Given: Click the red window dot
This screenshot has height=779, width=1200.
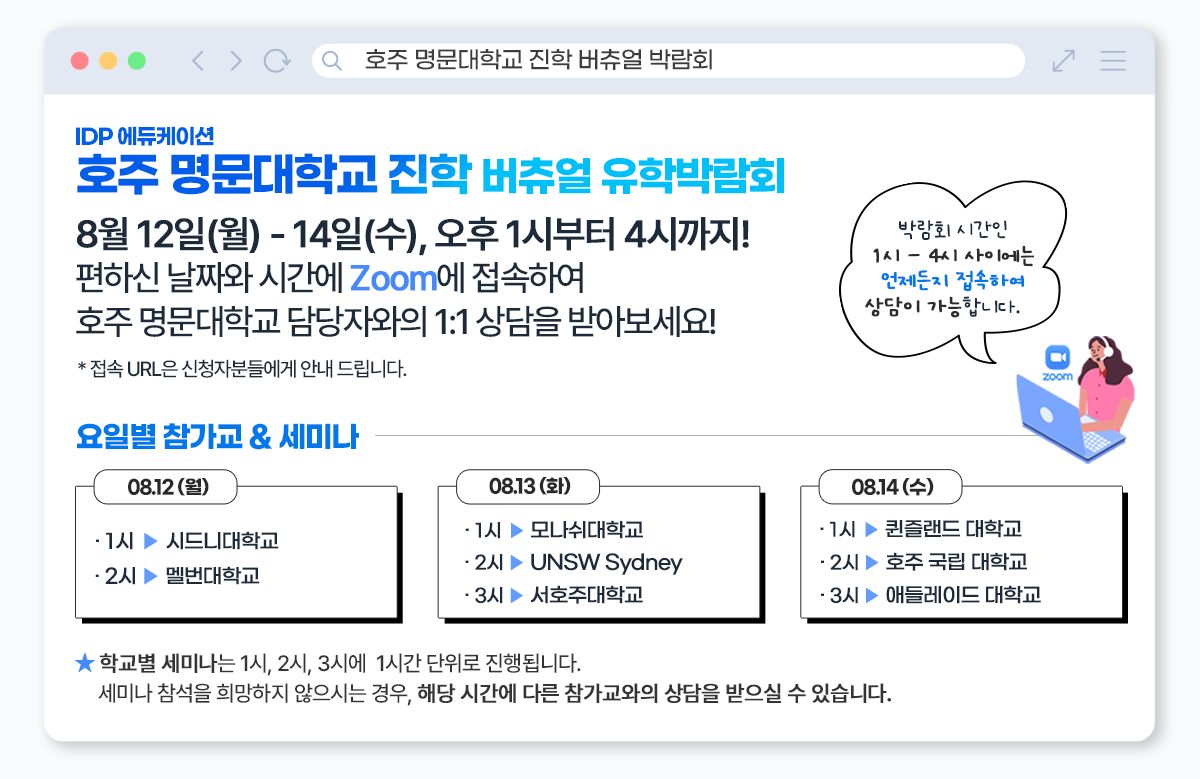Looking at the screenshot, I should tap(80, 61).
